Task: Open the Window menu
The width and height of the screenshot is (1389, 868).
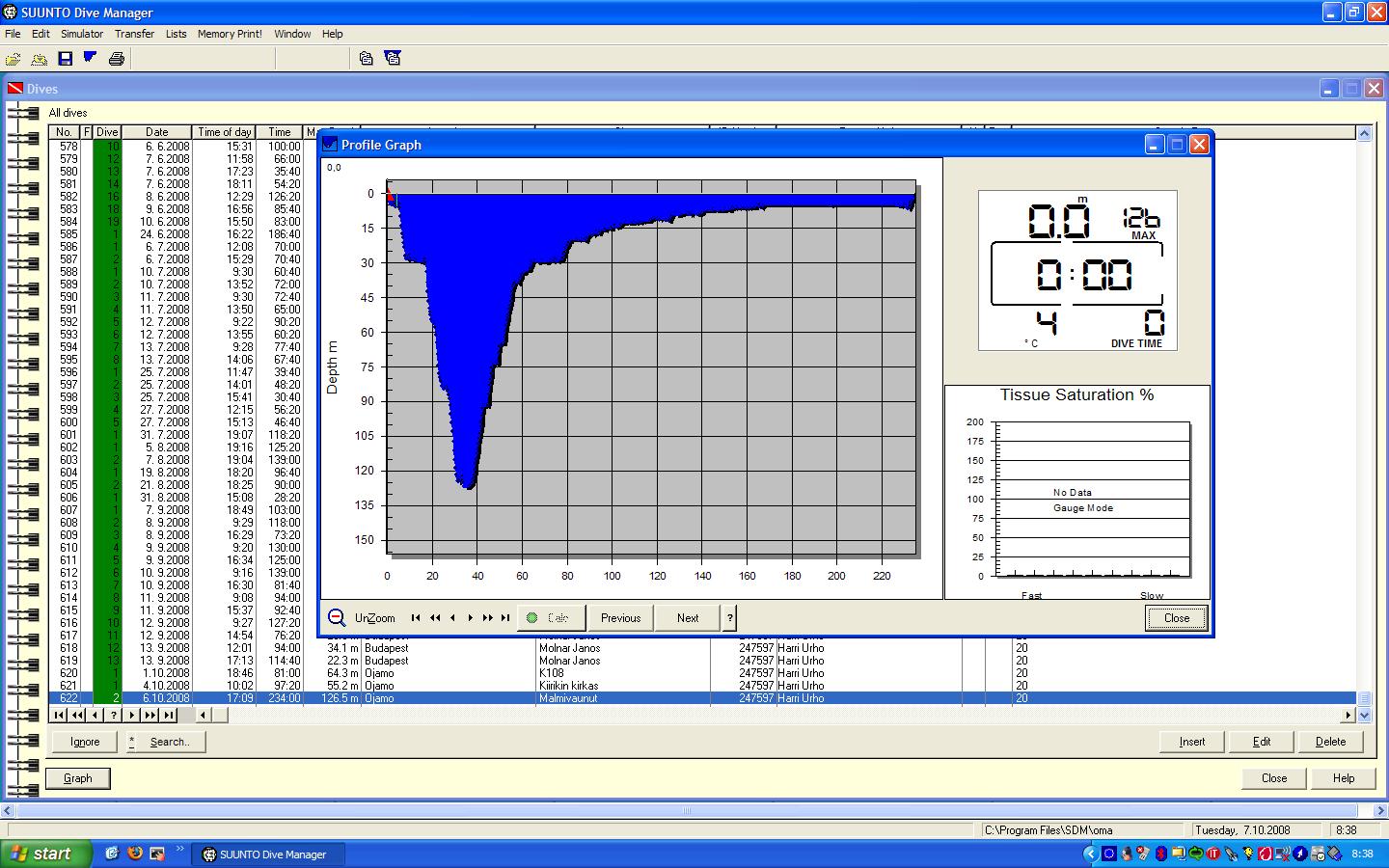Action: pyautogui.click(x=292, y=34)
